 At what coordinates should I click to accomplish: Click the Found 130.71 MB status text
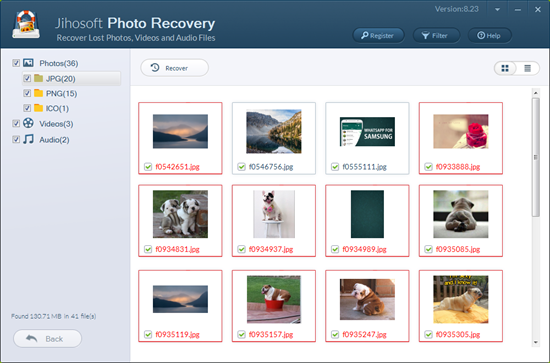[x=53, y=316]
